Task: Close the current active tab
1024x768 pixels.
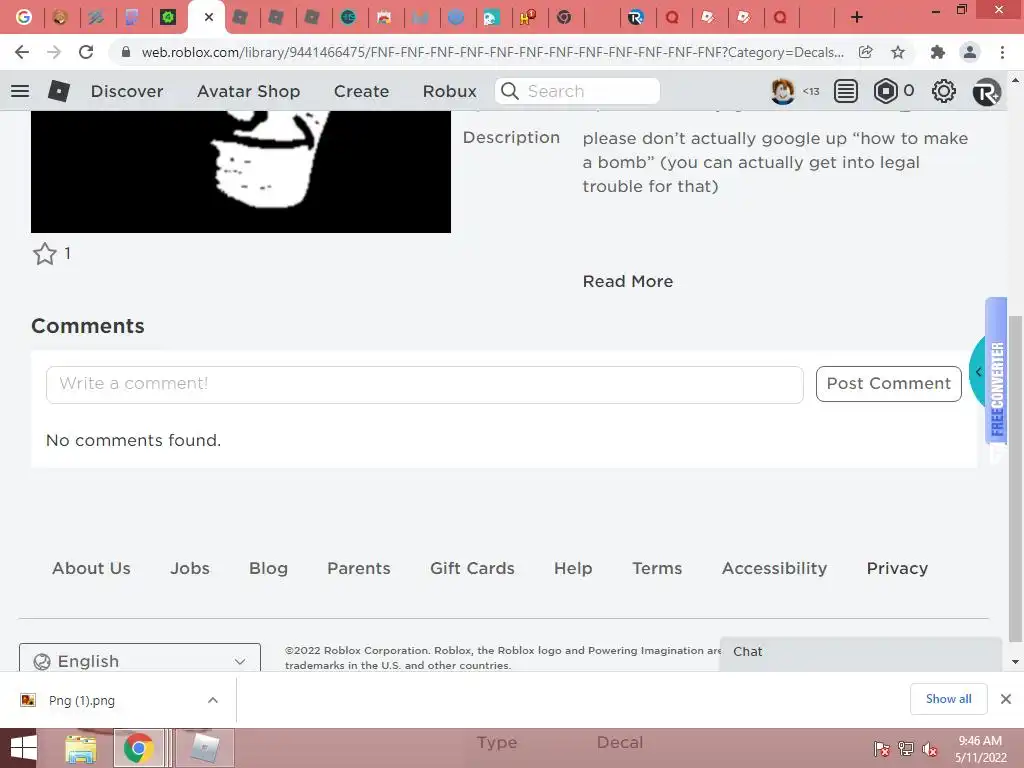Action: (208, 17)
